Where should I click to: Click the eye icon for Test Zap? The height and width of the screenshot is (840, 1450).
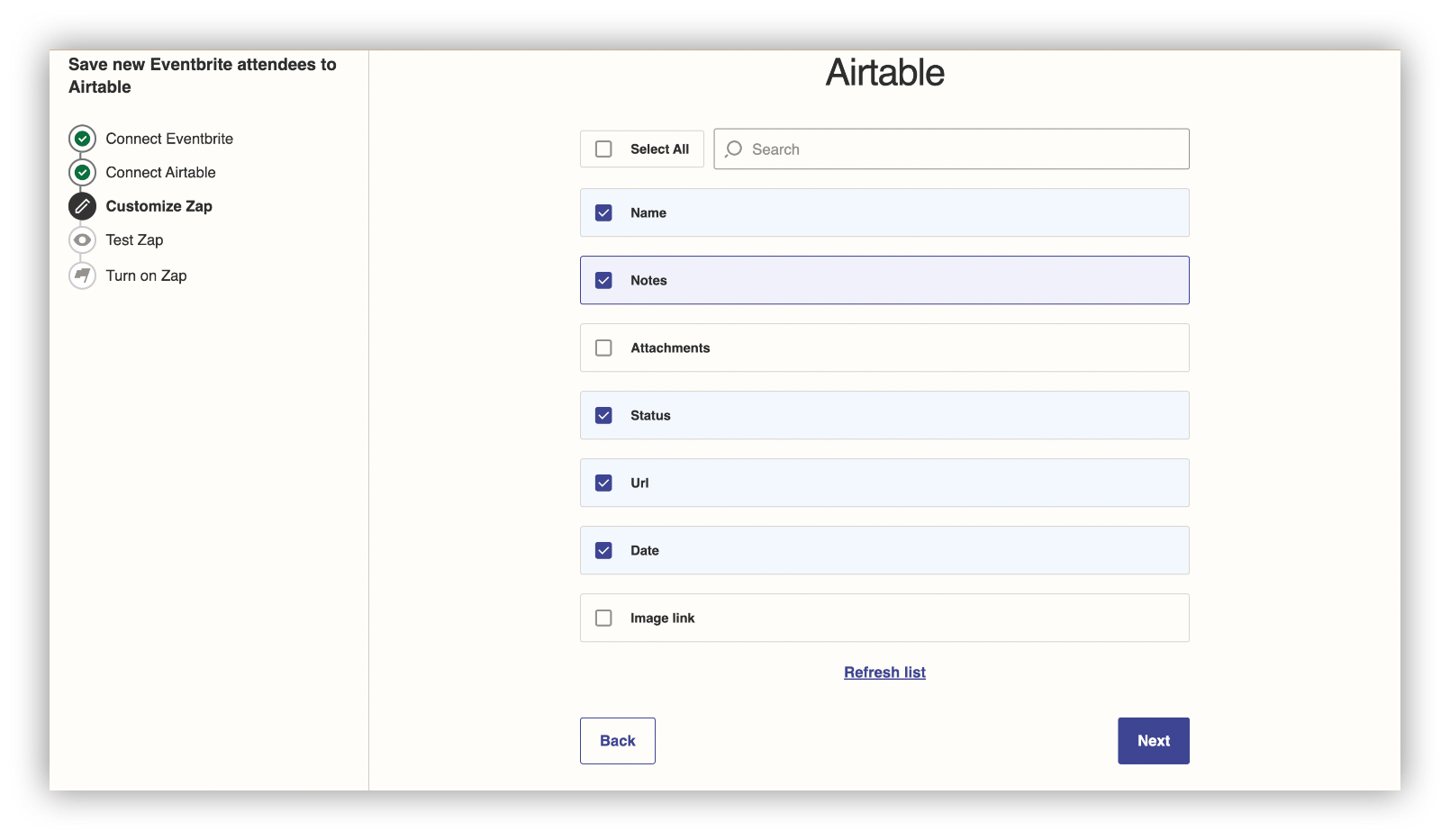82,240
